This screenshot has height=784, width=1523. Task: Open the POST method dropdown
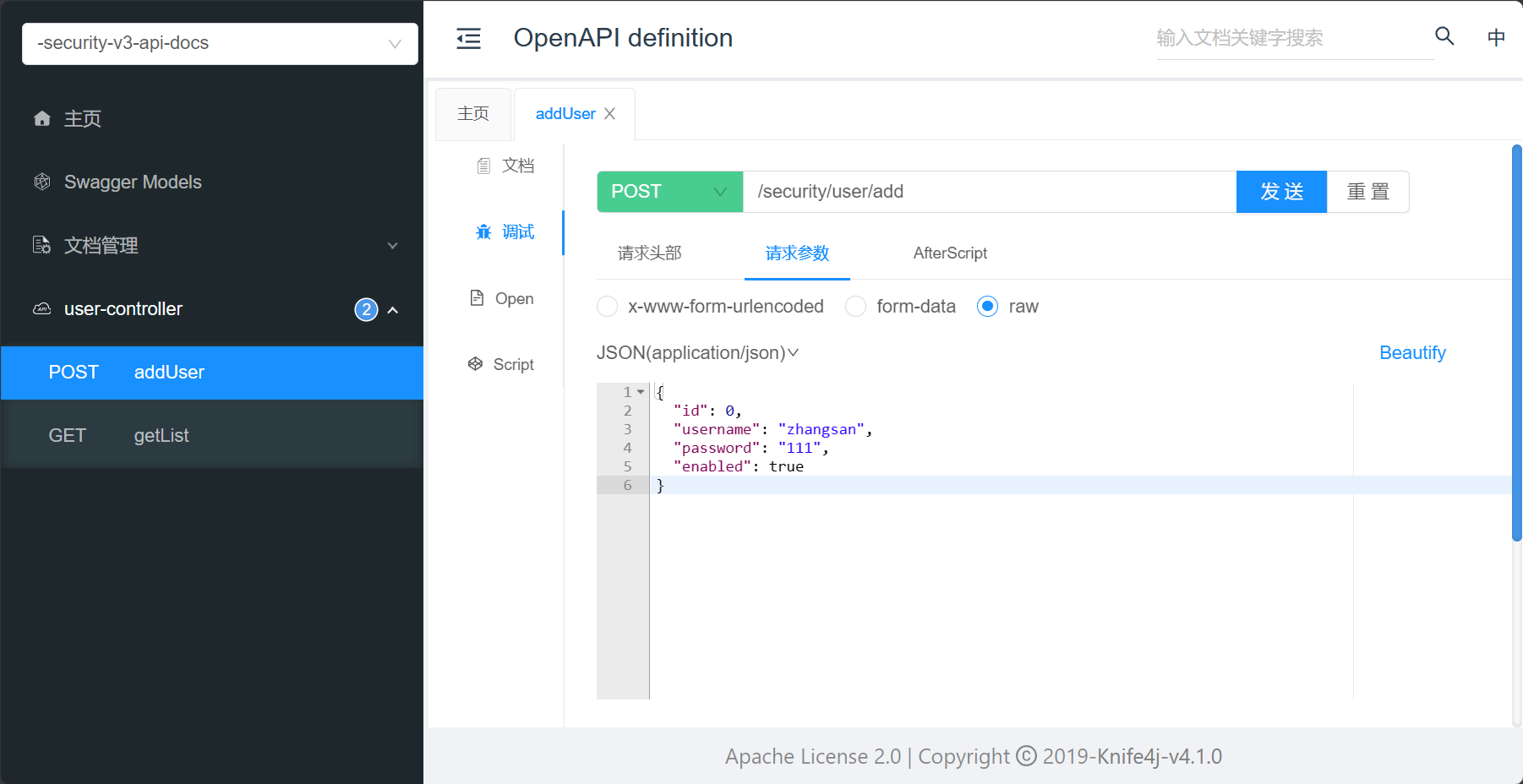(x=669, y=192)
